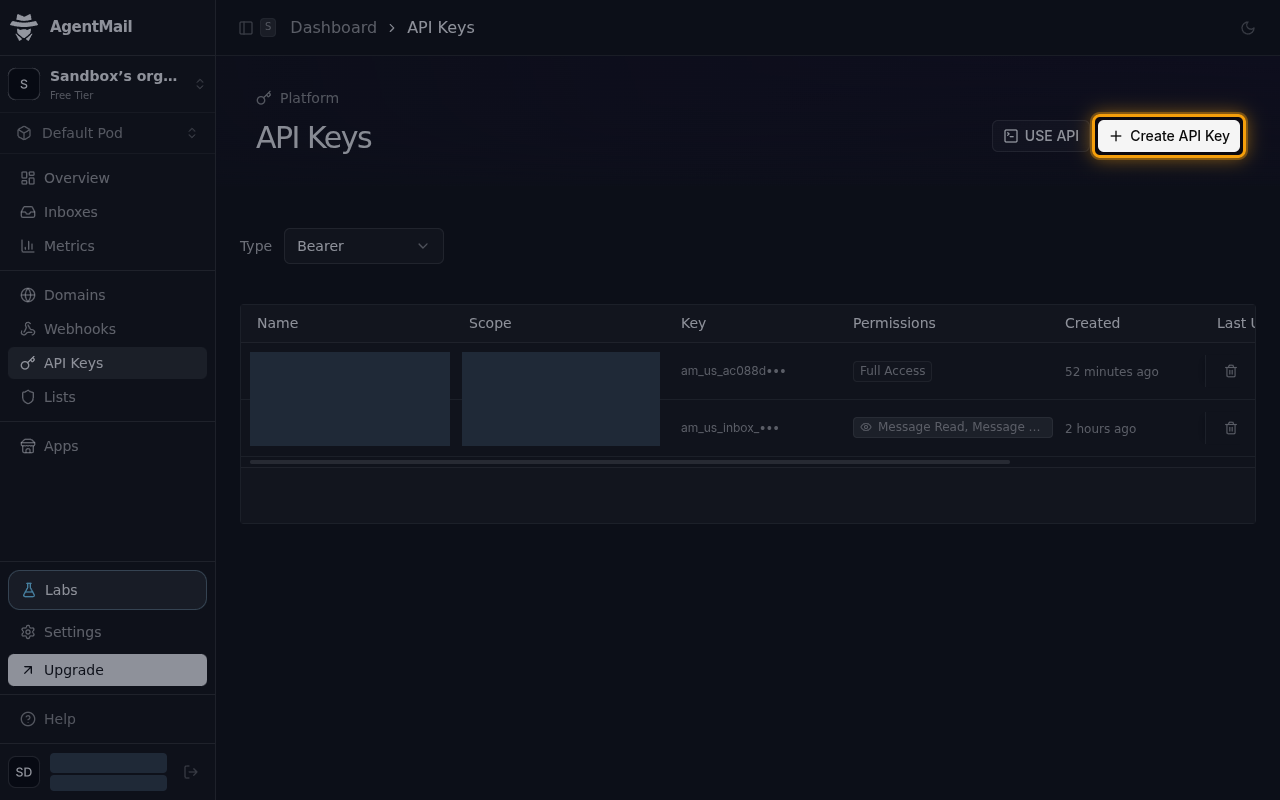
Task: Click the SD user avatar
Action: click(x=24, y=772)
